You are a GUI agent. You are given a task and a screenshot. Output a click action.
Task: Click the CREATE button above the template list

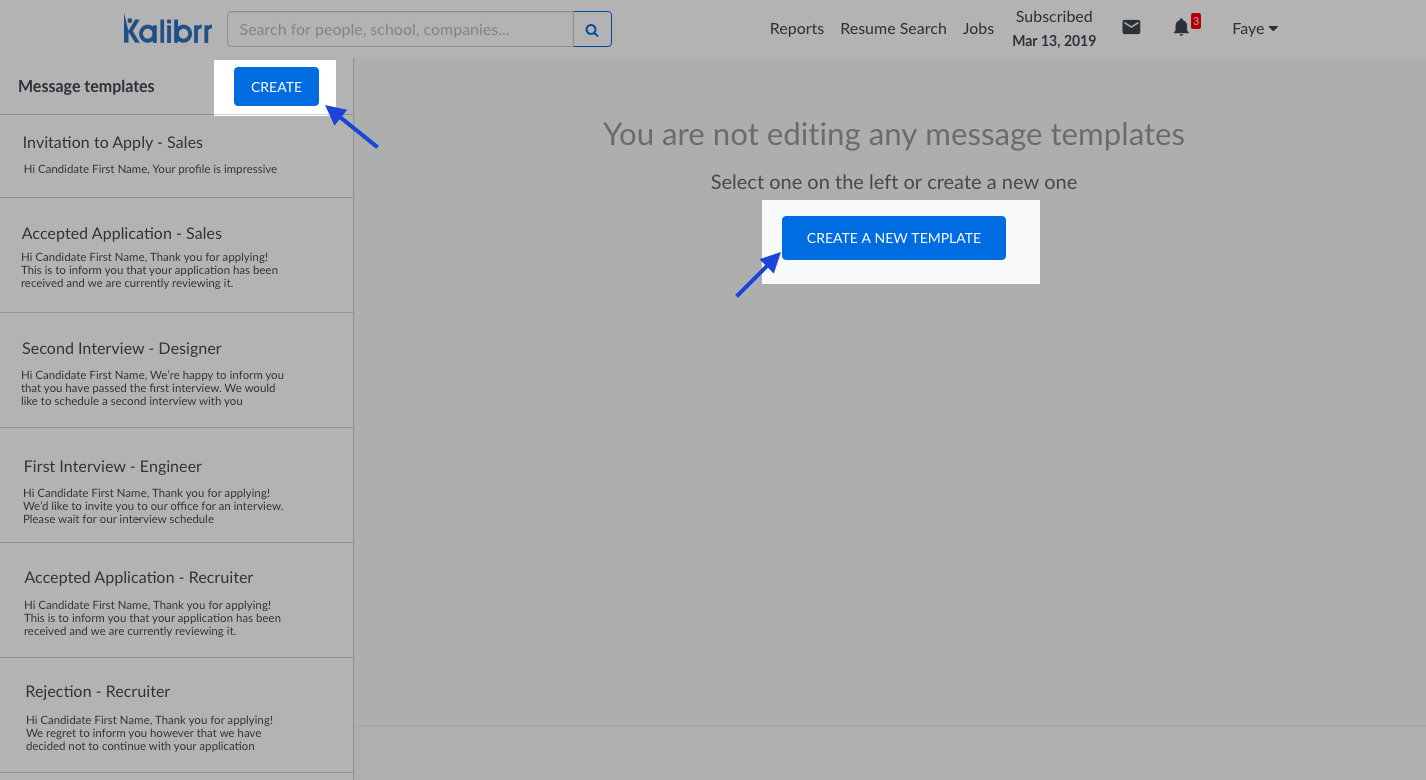pyautogui.click(x=276, y=86)
